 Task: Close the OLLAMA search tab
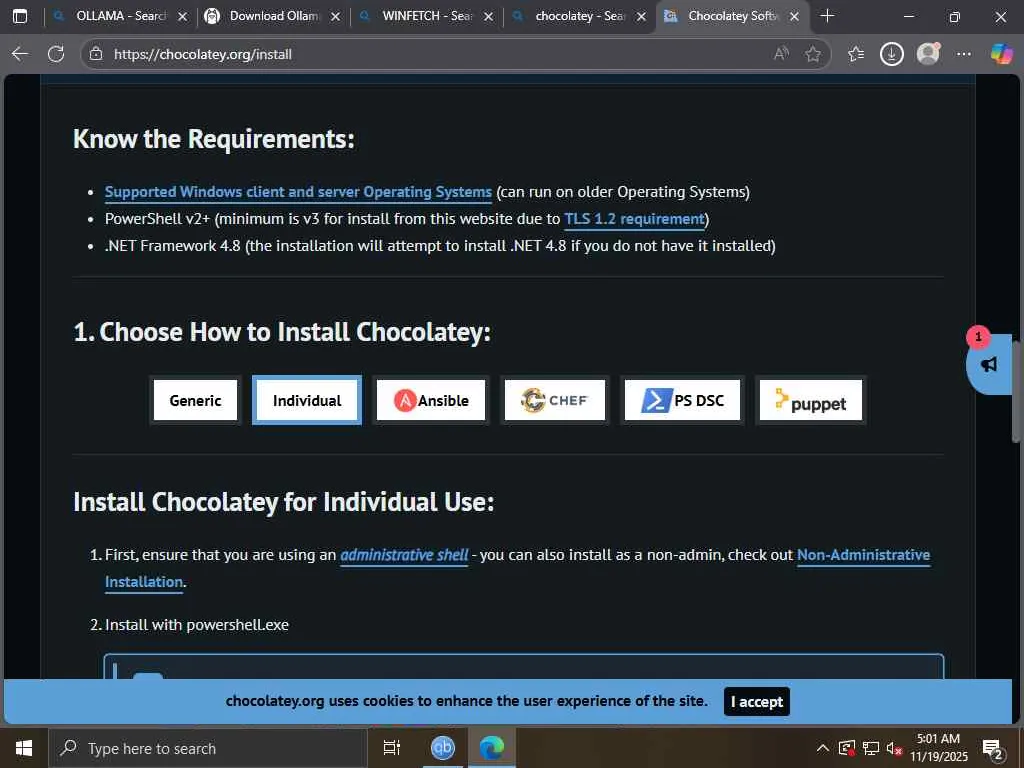(x=183, y=17)
